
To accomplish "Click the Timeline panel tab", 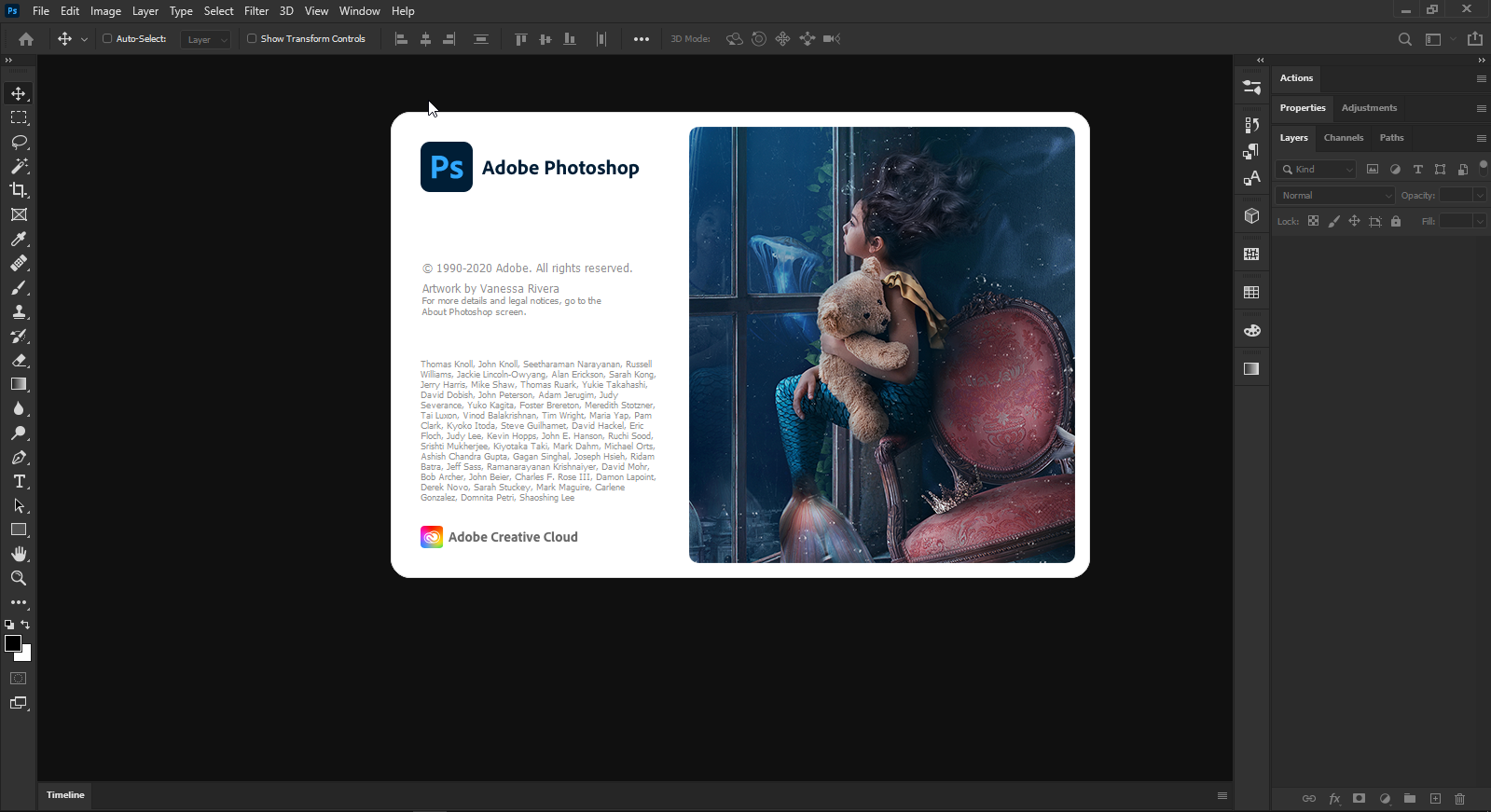I will tap(65, 795).
